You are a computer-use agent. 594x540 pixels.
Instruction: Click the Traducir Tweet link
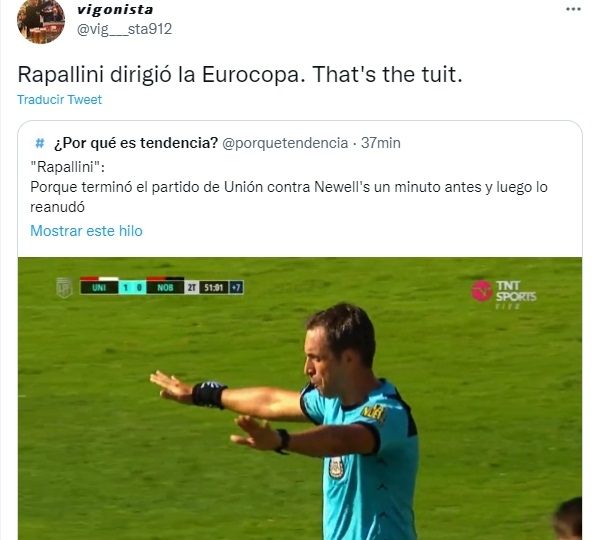59,100
